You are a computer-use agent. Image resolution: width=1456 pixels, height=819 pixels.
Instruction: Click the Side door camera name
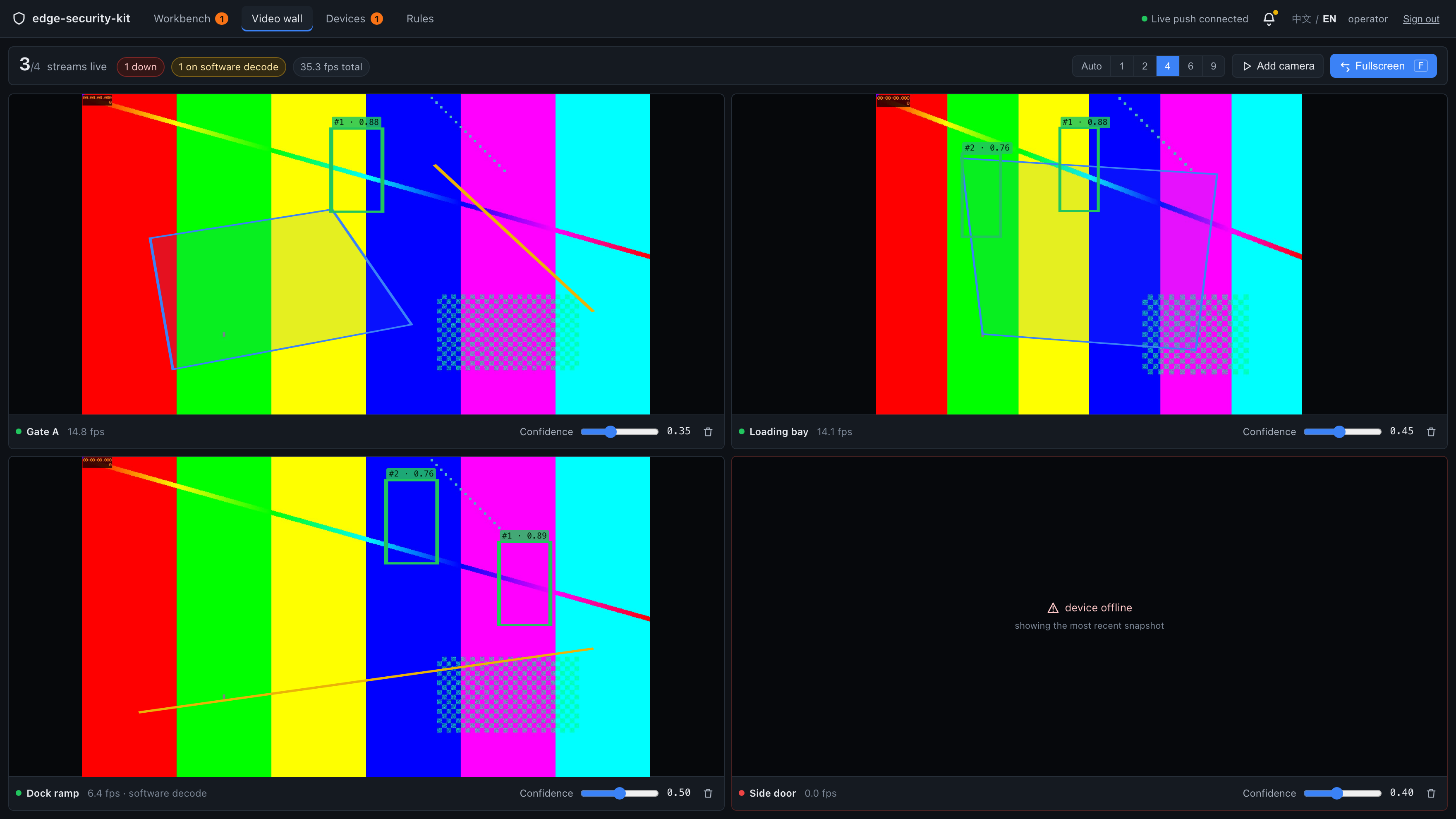[x=773, y=794]
